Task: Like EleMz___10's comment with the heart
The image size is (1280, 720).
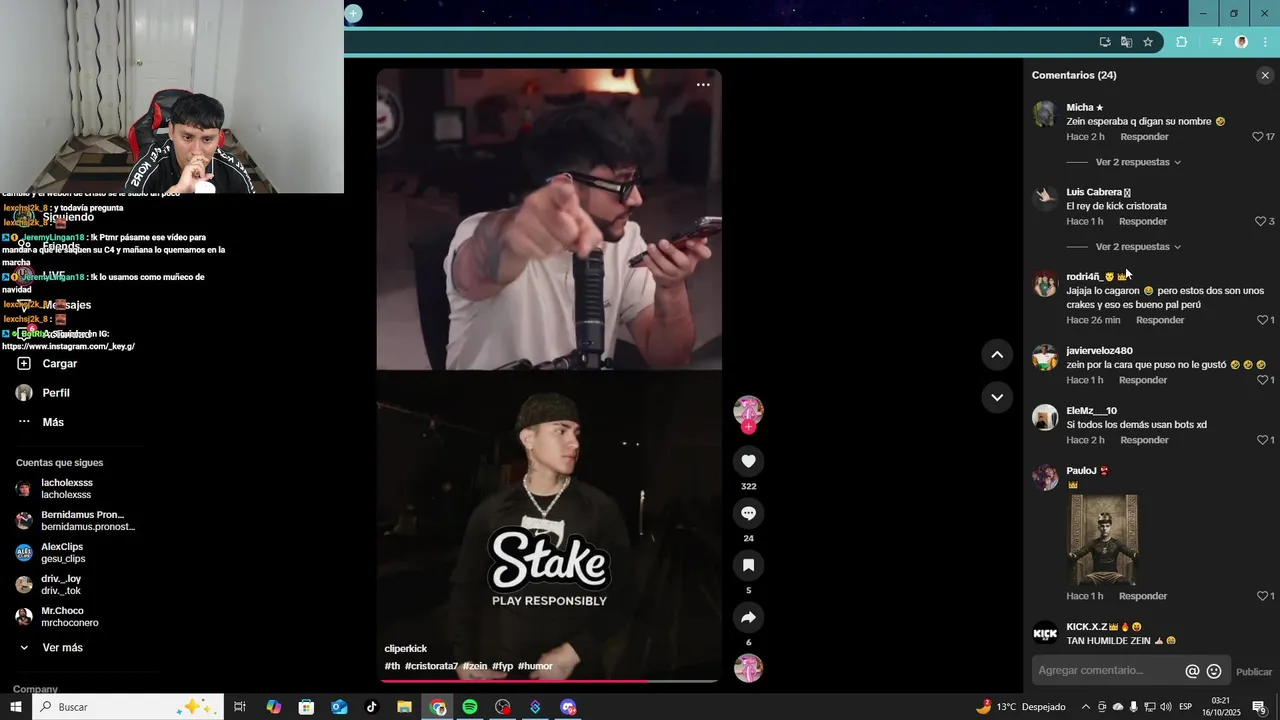Action: (x=1262, y=440)
